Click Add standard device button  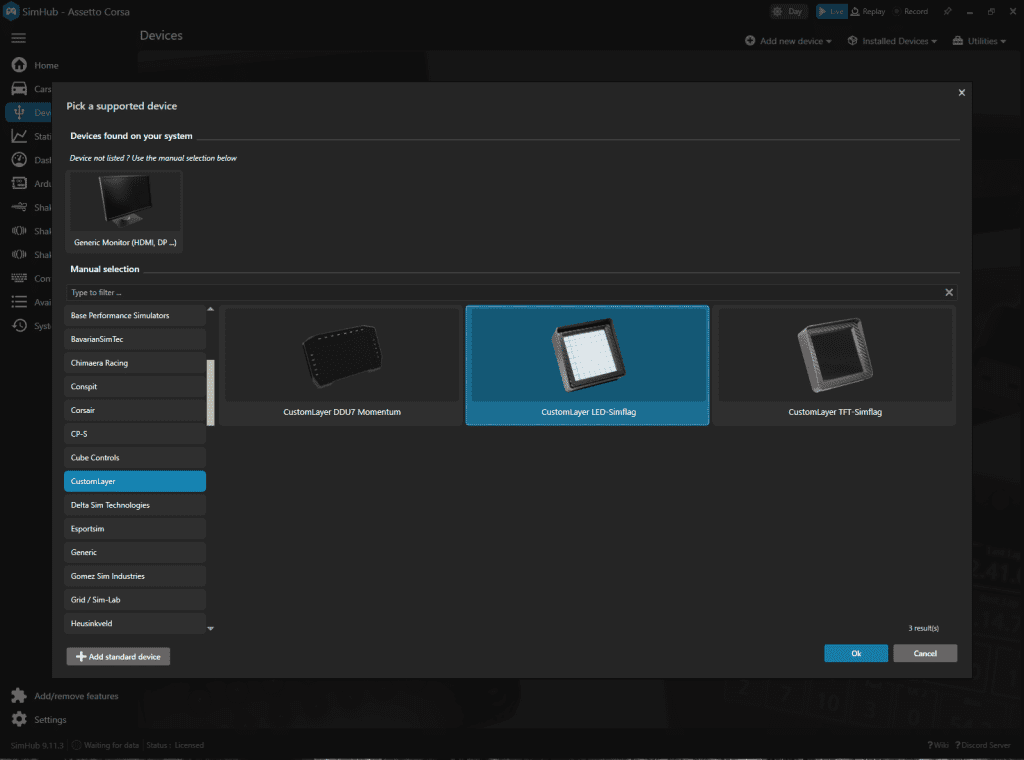118,656
